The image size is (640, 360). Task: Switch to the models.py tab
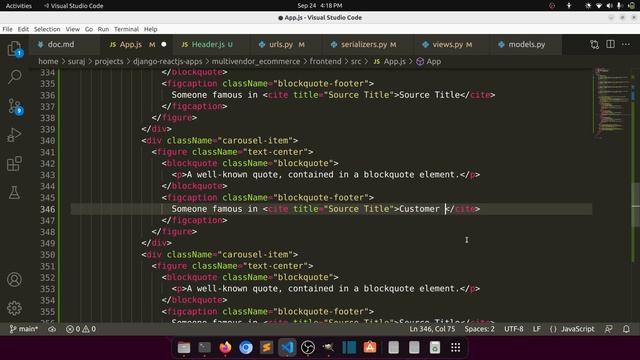[x=527, y=44]
